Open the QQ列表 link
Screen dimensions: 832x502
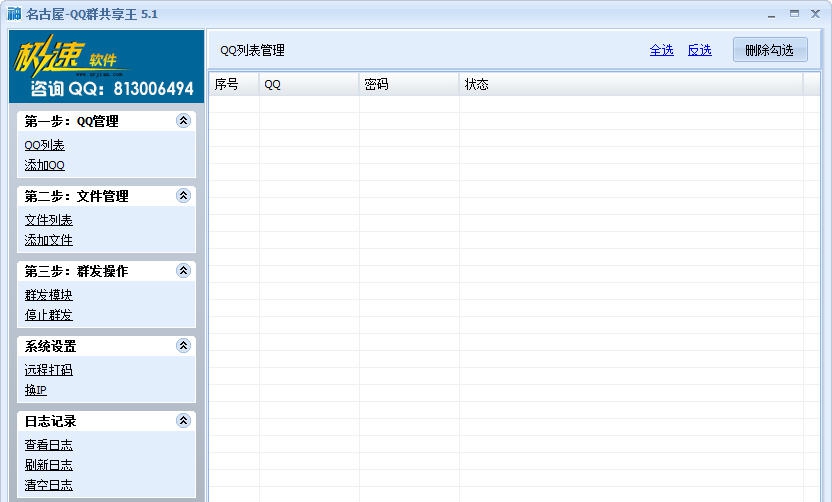[x=45, y=145]
